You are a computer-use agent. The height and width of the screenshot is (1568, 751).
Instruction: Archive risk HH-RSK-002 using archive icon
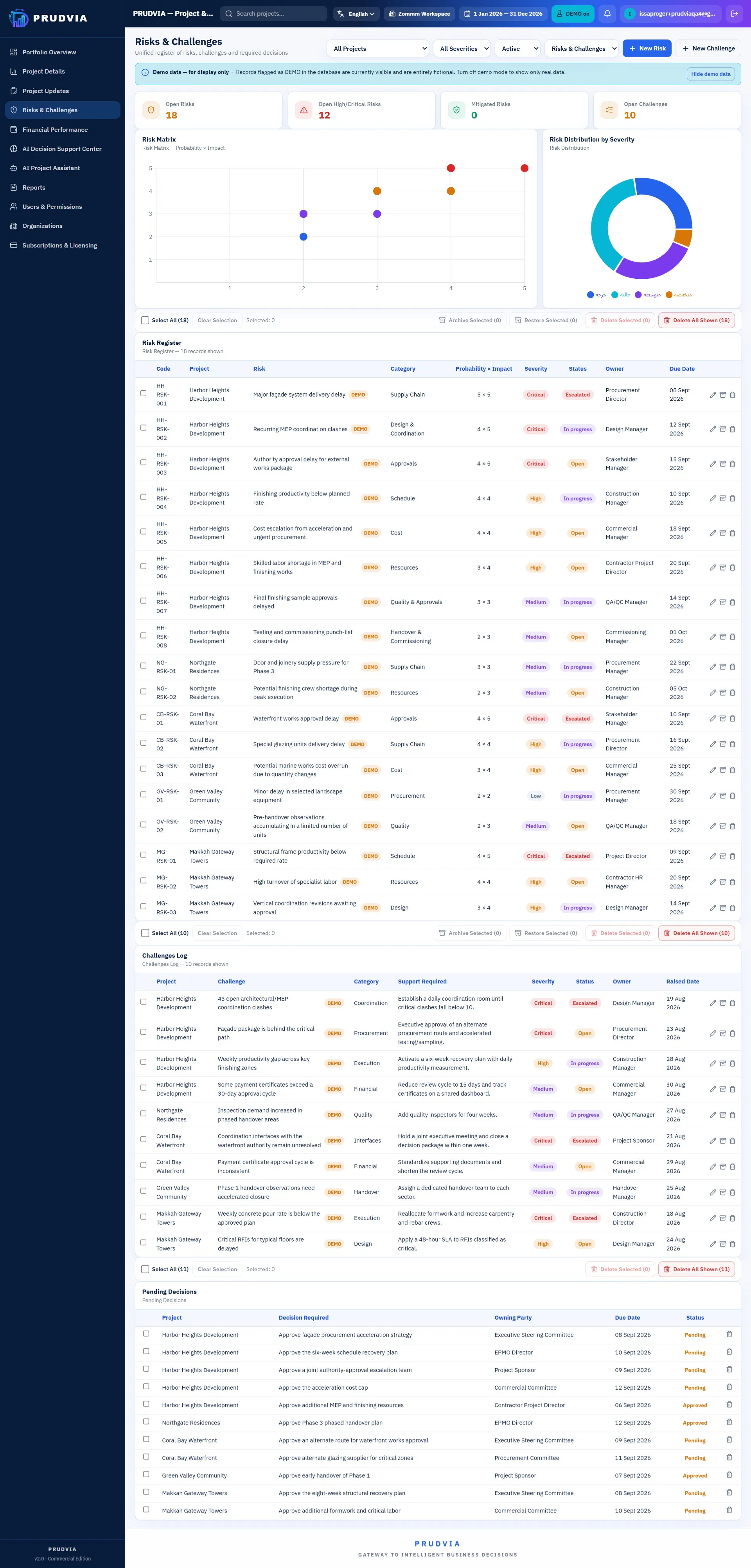coord(722,429)
